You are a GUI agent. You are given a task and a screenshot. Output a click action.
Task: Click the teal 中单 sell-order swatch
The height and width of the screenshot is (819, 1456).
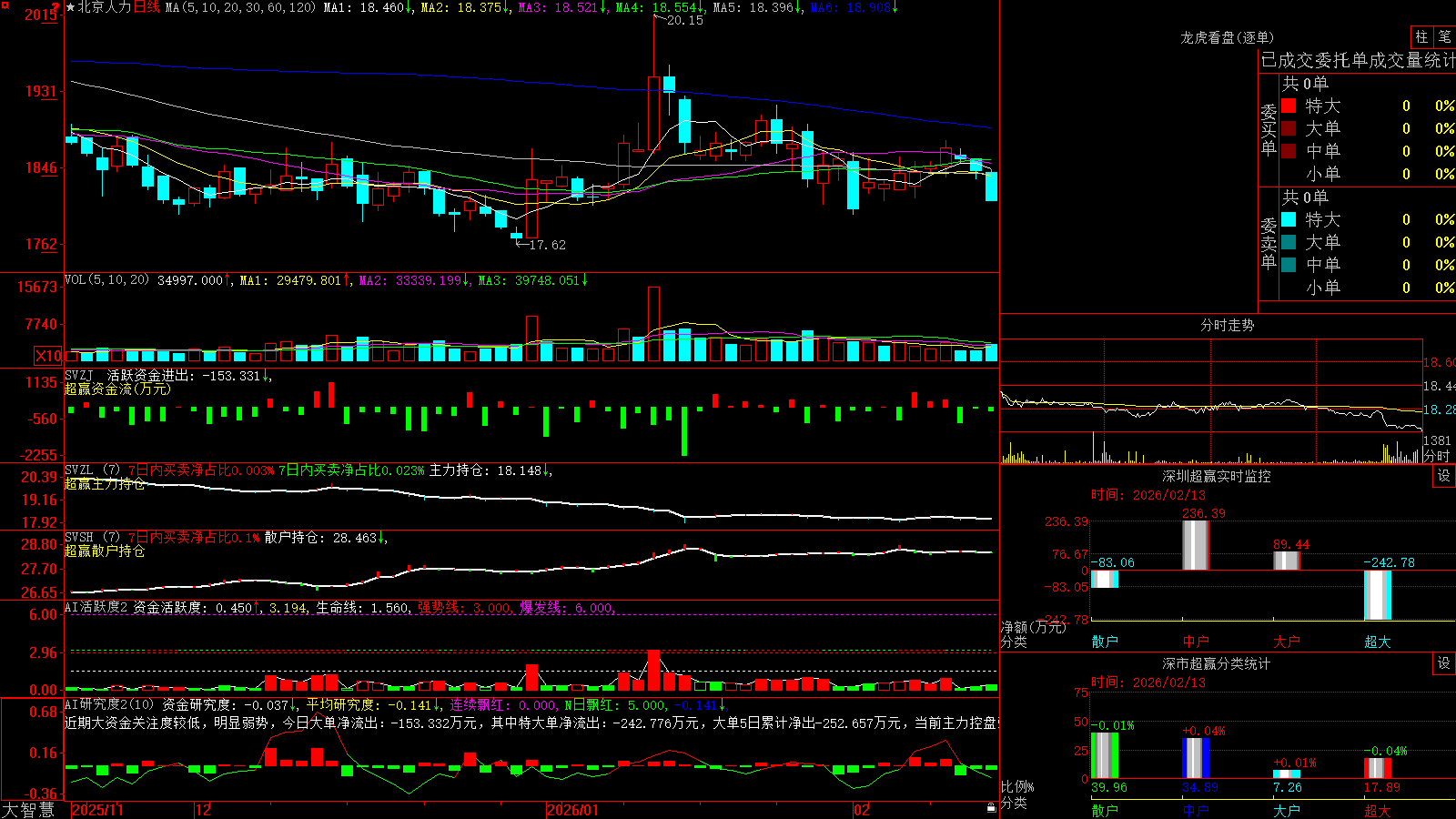[x=1289, y=264]
